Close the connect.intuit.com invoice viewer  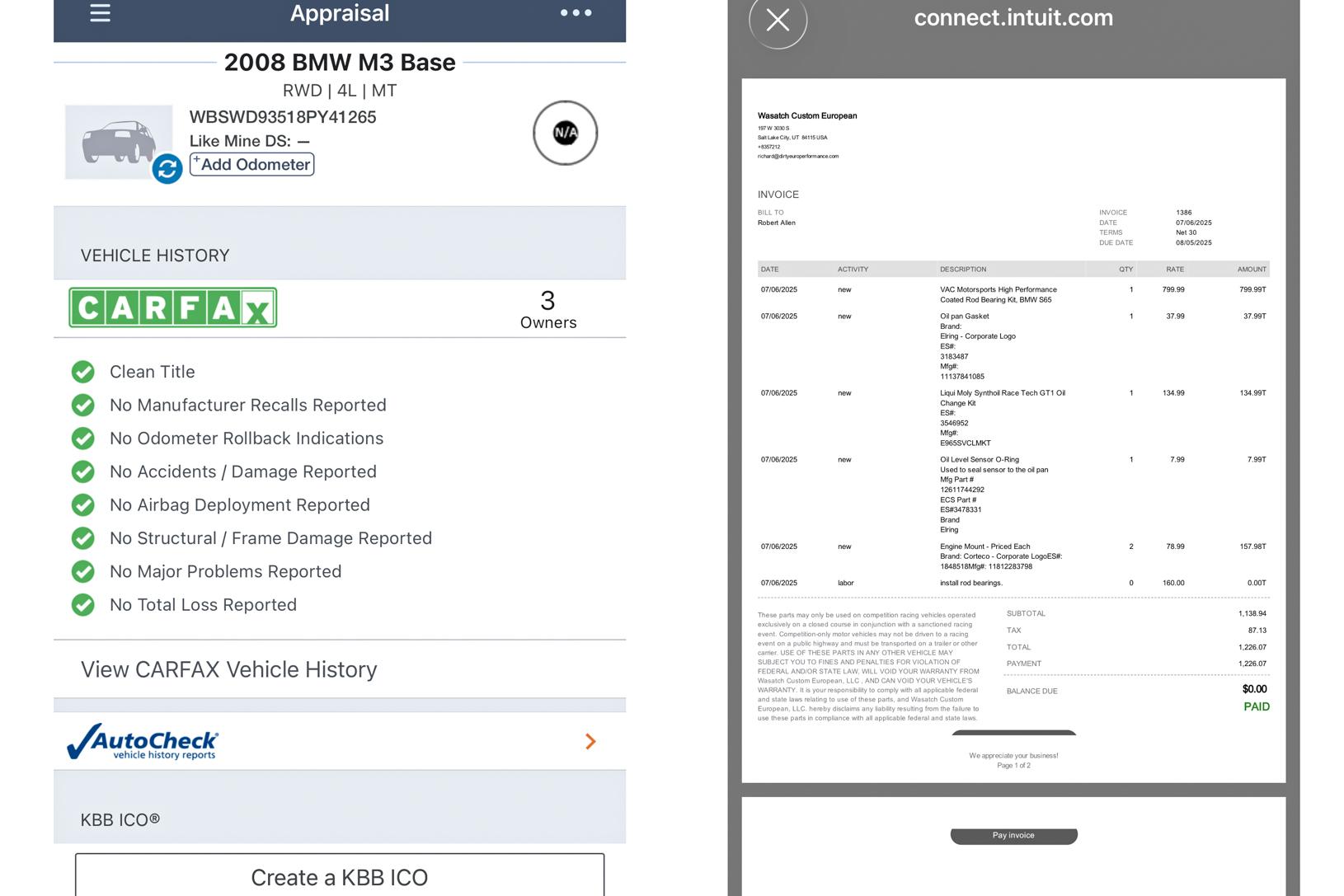(x=778, y=19)
